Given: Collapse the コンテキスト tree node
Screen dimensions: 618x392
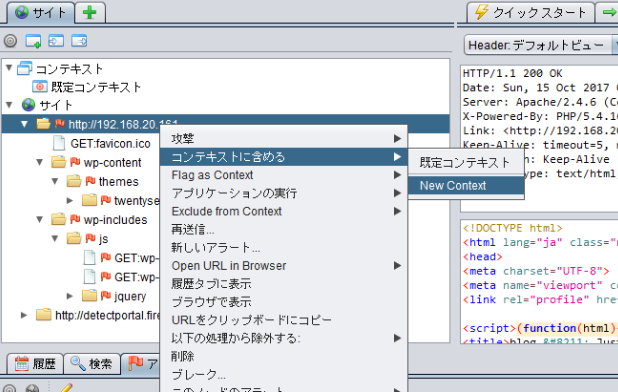Looking at the screenshot, I should click(x=9, y=68).
